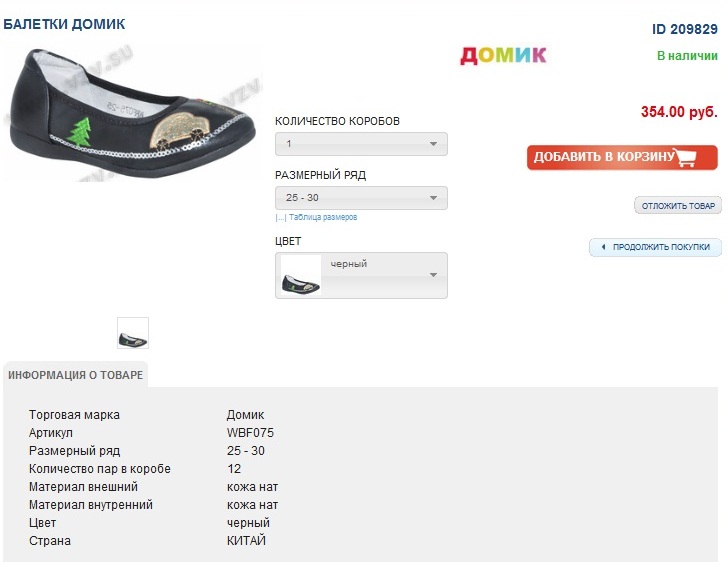Image resolution: width=728 pixels, height=562 pixels.
Task: Click the 354.00 руб. price
Action: (x=679, y=112)
